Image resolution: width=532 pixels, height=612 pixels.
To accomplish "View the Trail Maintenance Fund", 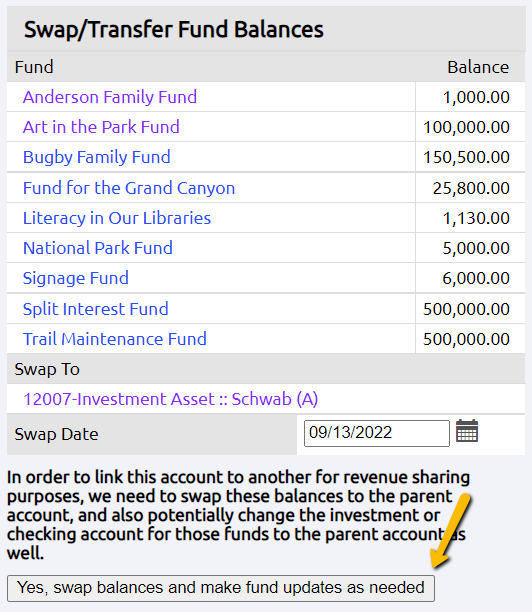I will (114, 339).
